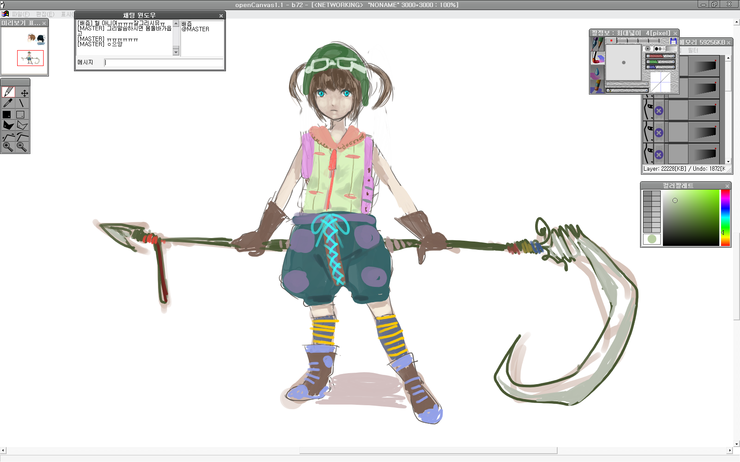Close the color palette panel
740x462 pixels.
727,186
